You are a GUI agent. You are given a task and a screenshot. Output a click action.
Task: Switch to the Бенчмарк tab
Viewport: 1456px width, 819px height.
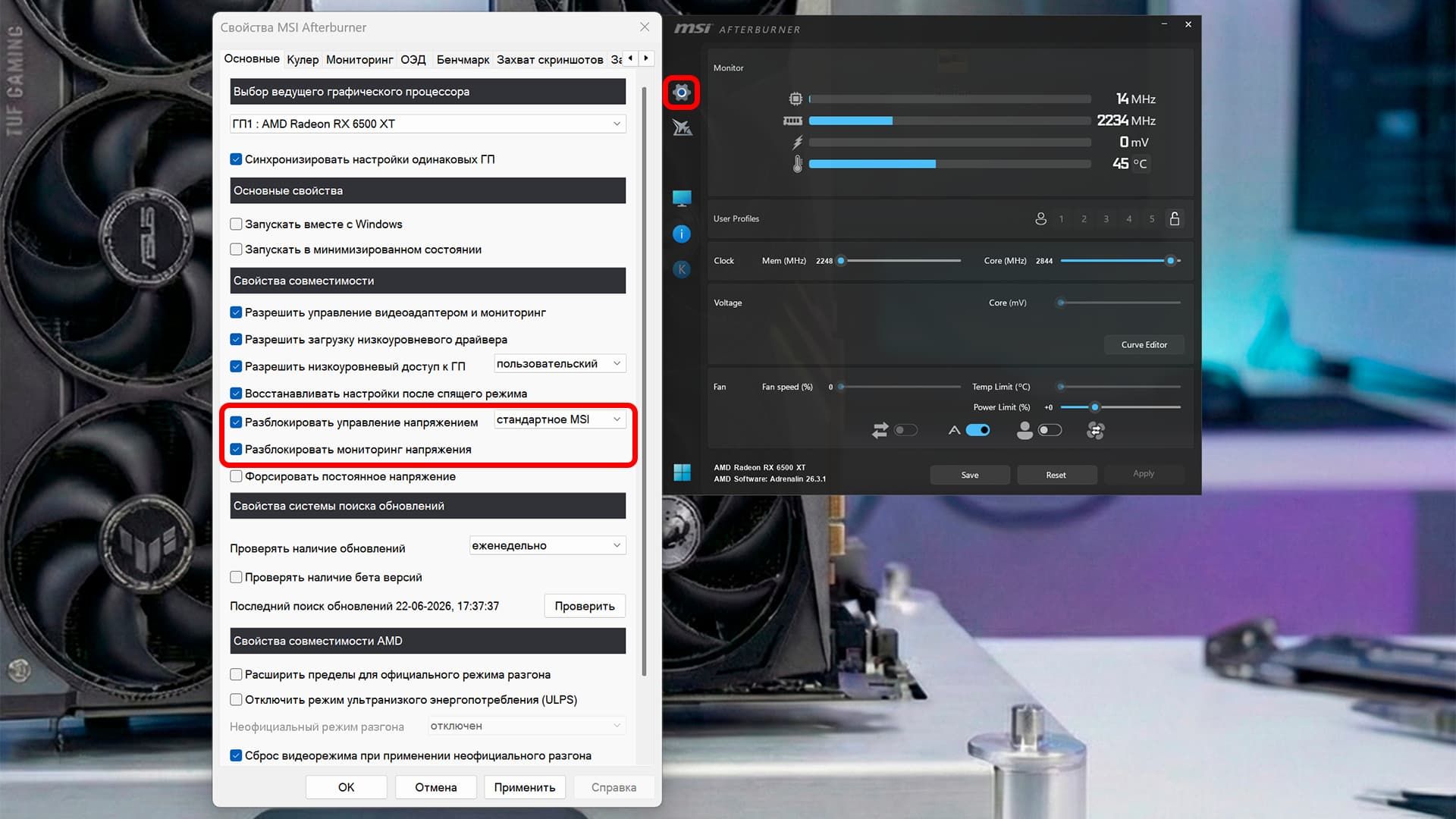(463, 59)
